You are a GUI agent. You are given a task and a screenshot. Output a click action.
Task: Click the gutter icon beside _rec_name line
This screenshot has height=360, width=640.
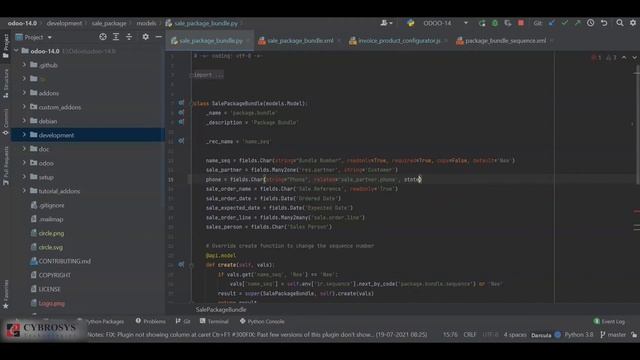pos(181,141)
